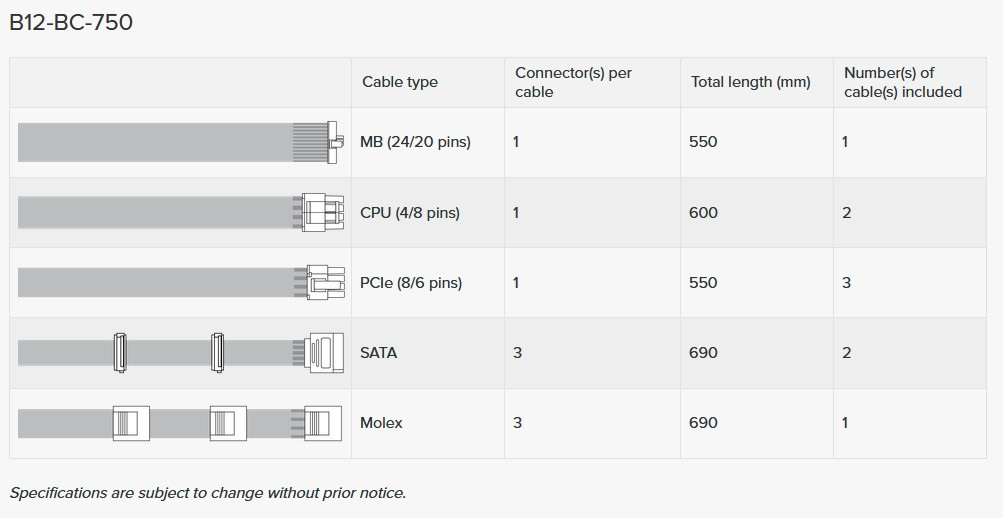Click the Molex cable illustration

pos(180,422)
